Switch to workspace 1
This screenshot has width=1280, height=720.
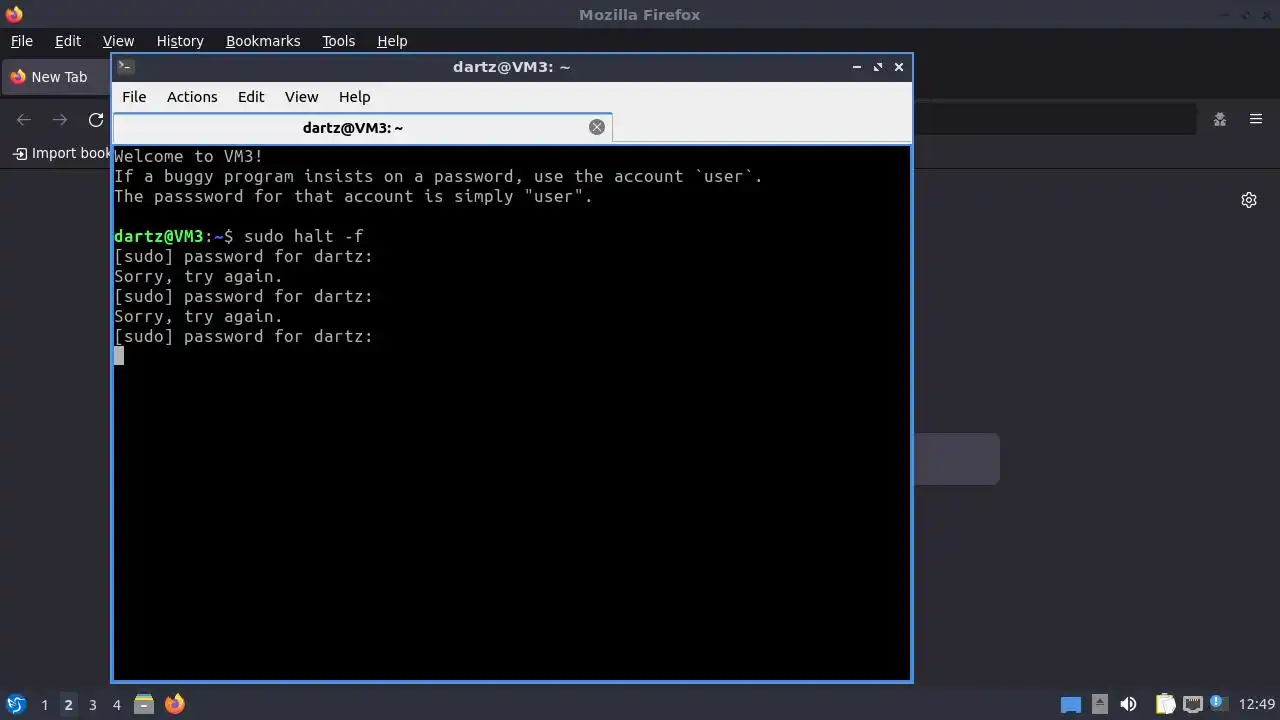(x=44, y=704)
